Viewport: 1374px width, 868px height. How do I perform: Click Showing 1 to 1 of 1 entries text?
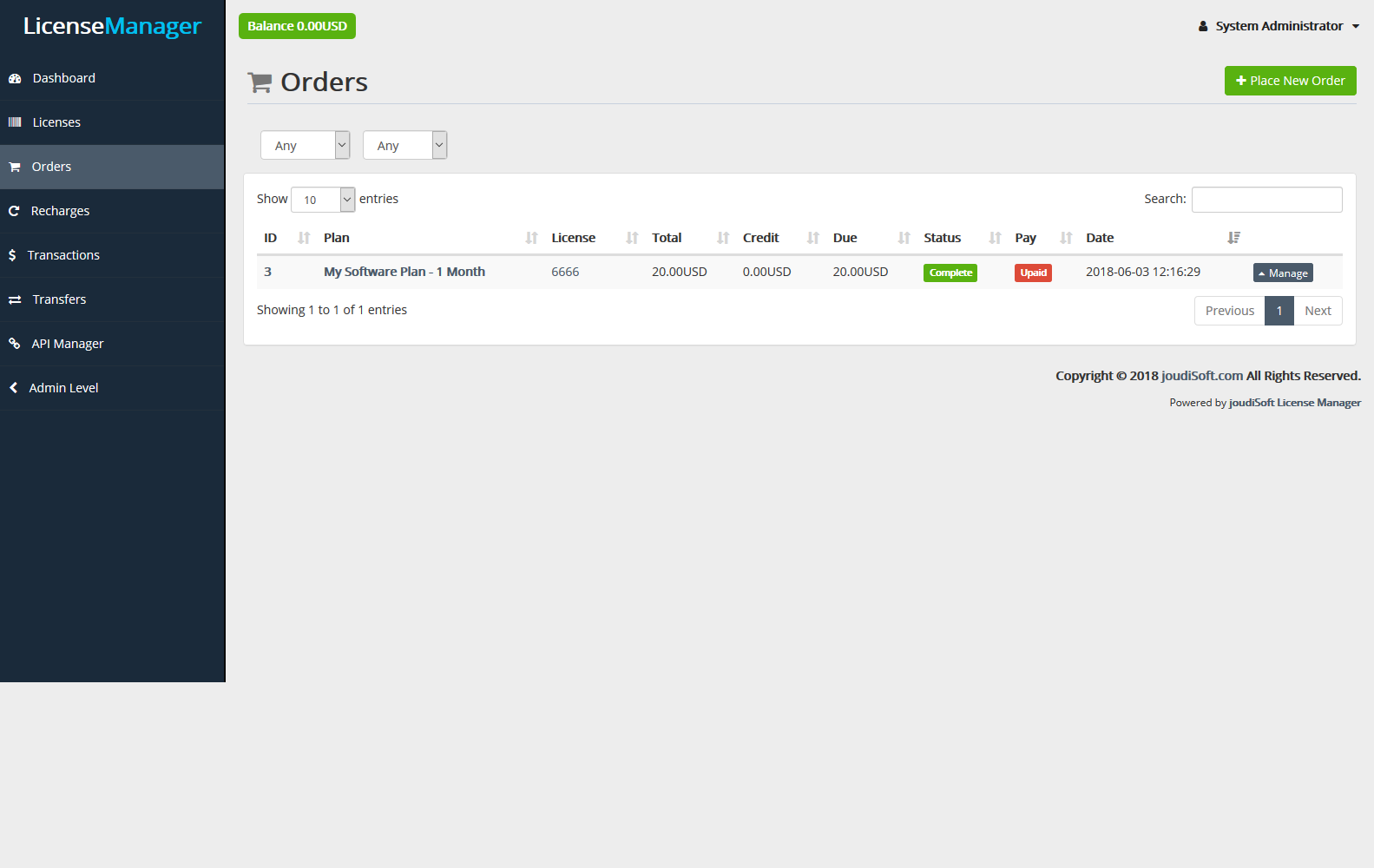(x=332, y=310)
